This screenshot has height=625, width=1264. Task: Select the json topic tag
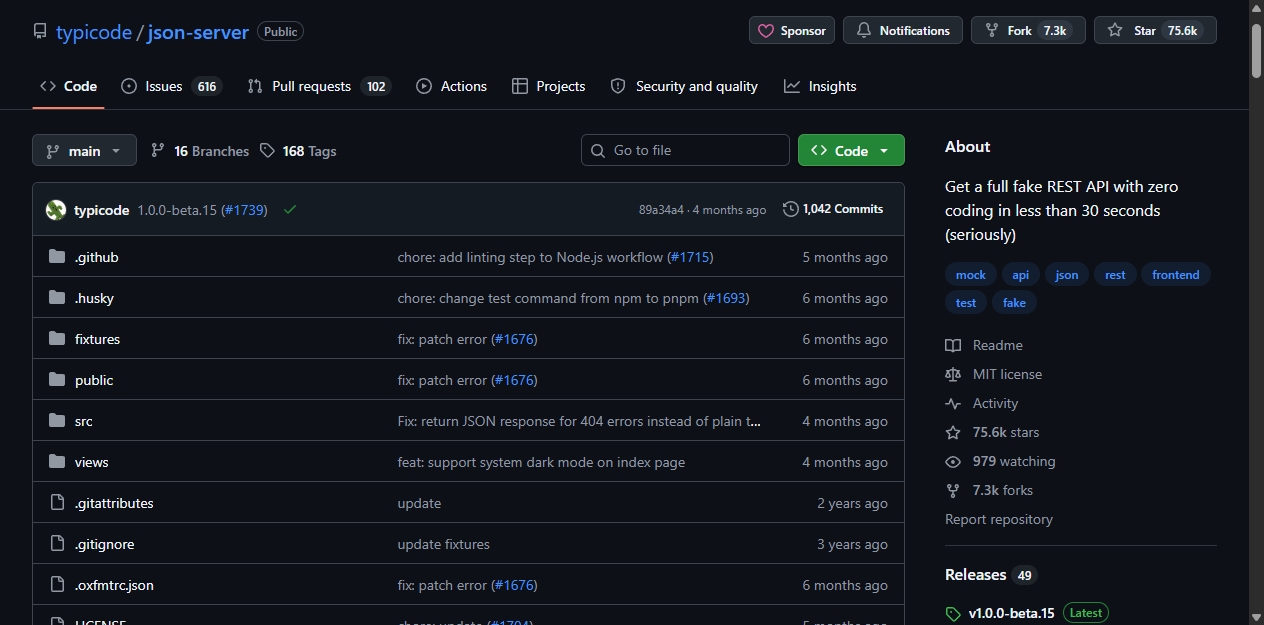(x=1067, y=275)
